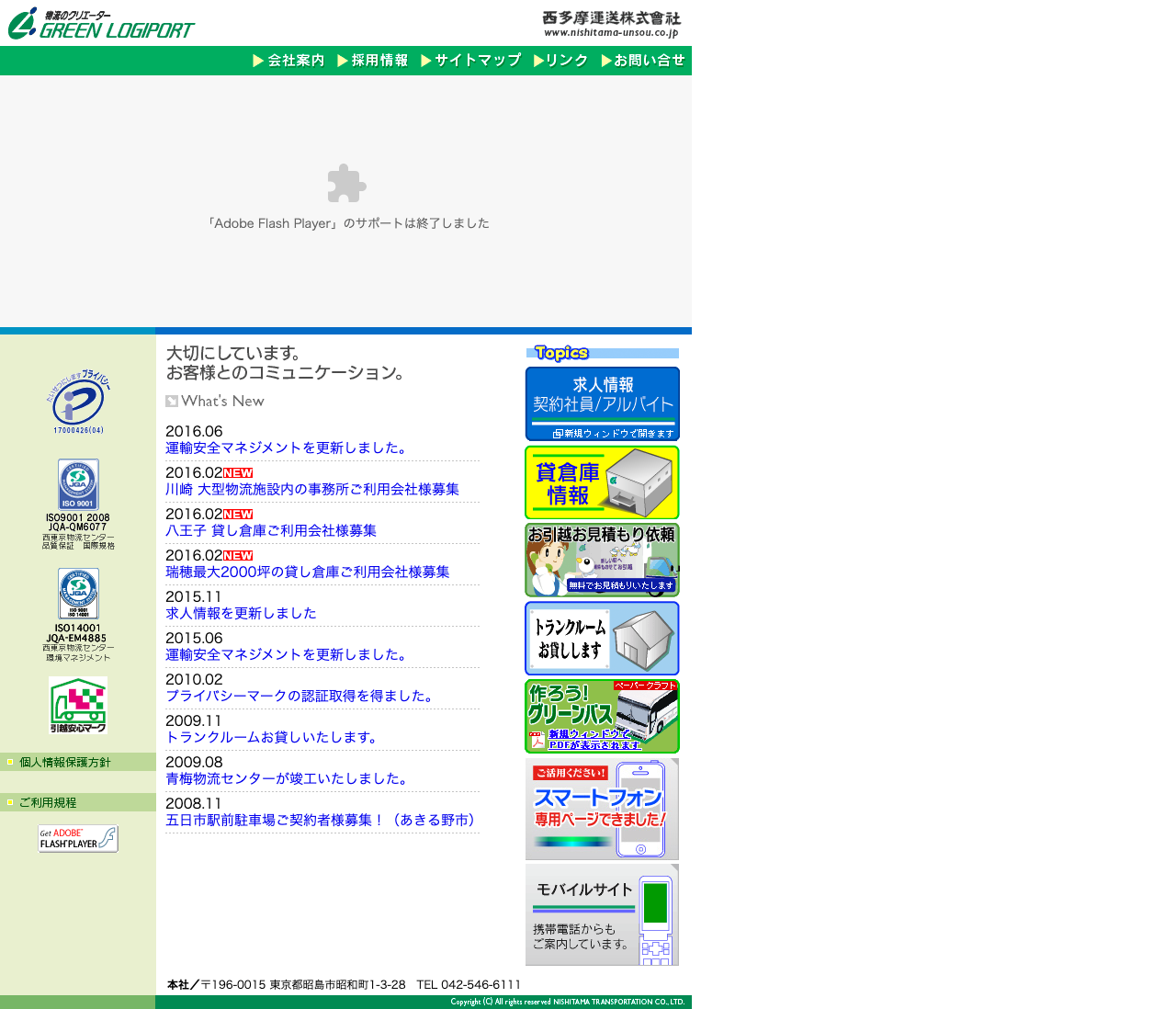
Task: Click the Privacy Mark certification icon
Action: pyautogui.click(x=78, y=402)
